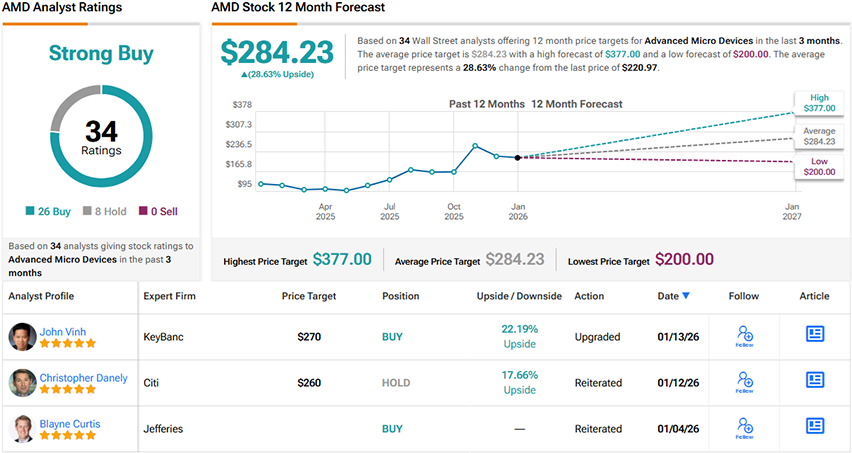Click John Vinh's profile photo
852x453 pixels.
click(x=21, y=337)
